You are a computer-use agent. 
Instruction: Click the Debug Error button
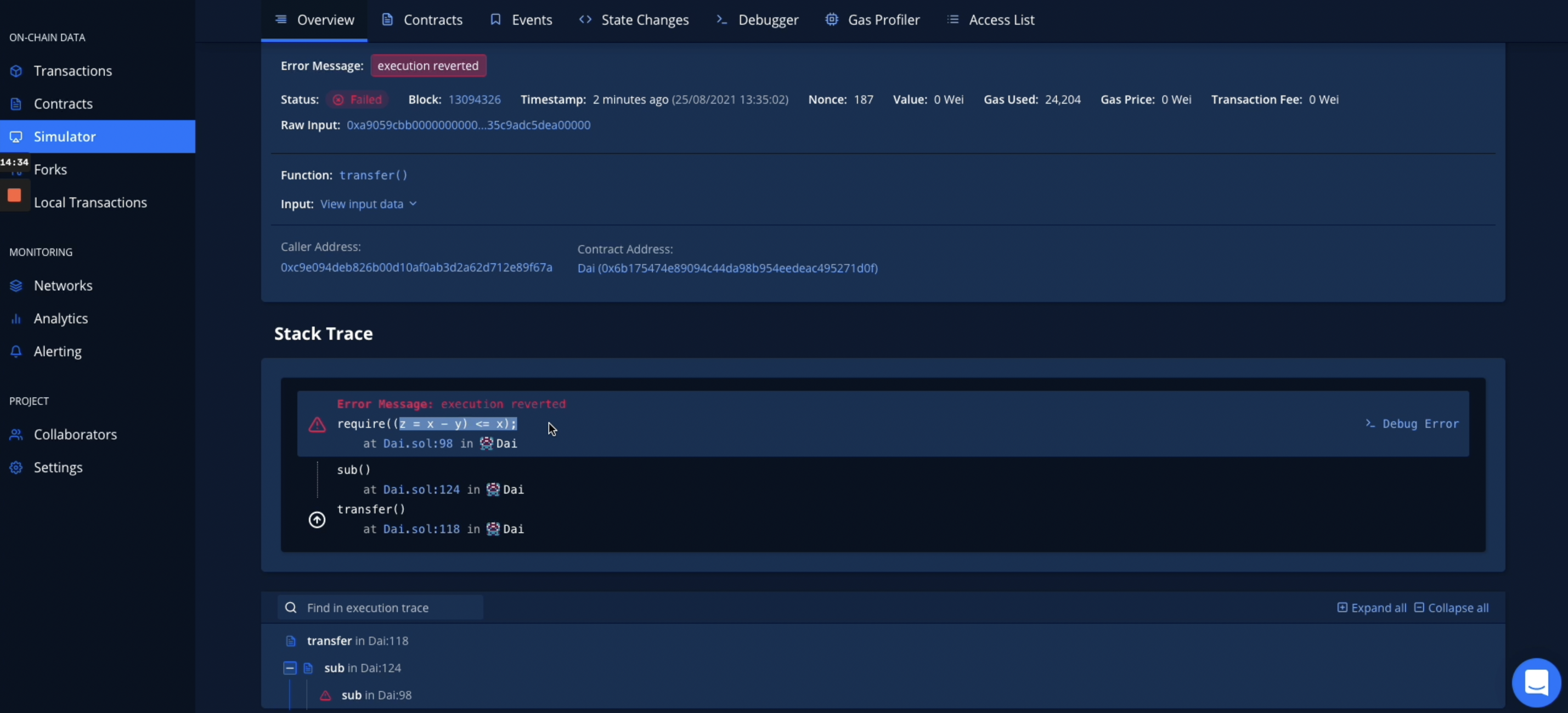pyautogui.click(x=1412, y=423)
